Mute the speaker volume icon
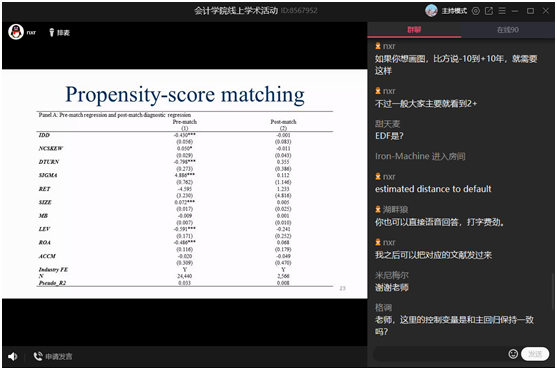 [x=13, y=356]
